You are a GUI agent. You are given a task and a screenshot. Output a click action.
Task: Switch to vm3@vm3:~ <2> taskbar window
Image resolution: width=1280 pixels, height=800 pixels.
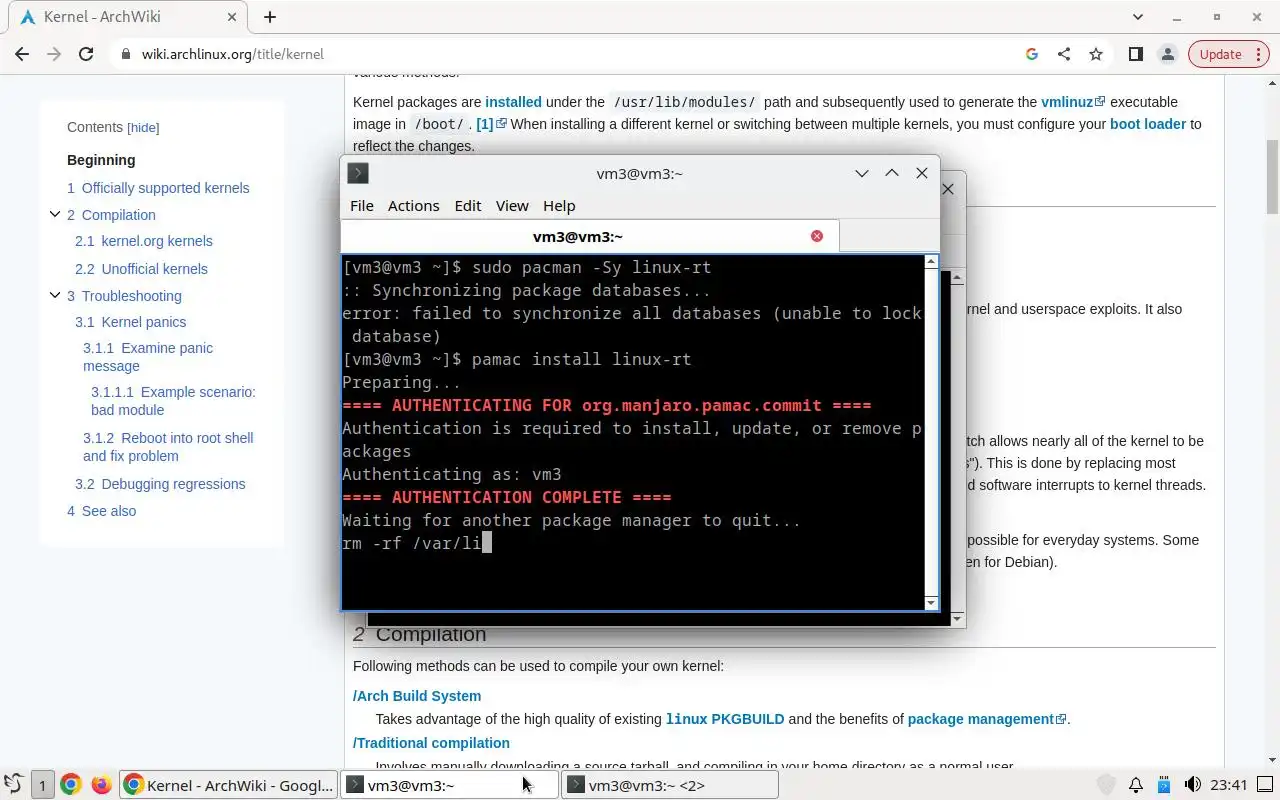pyautogui.click(x=670, y=785)
